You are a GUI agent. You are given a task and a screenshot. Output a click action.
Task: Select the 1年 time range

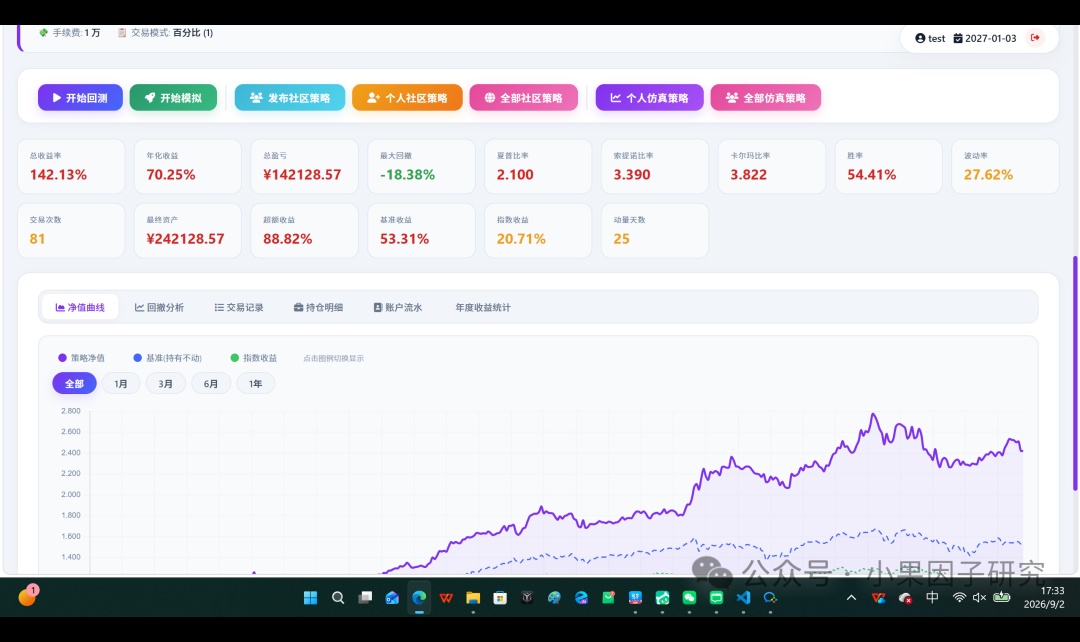point(256,384)
